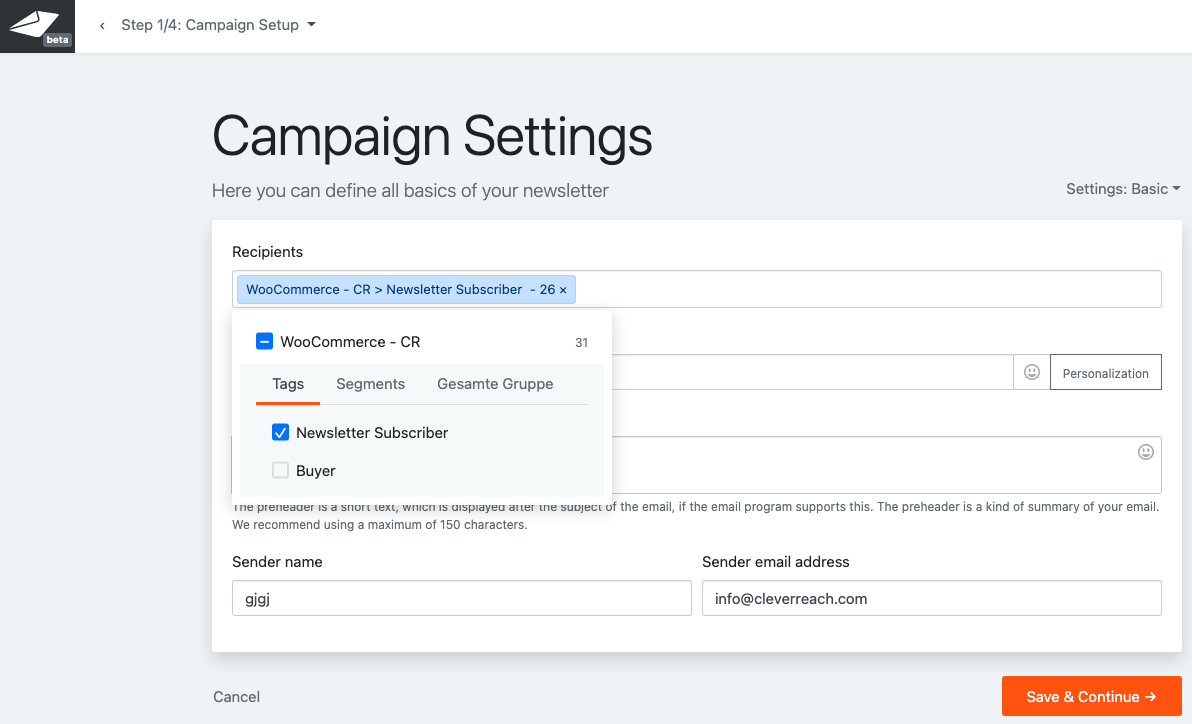Click the Save & Continue button
The width and height of the screenshot is (1192, 724).
pos(1091,697)
